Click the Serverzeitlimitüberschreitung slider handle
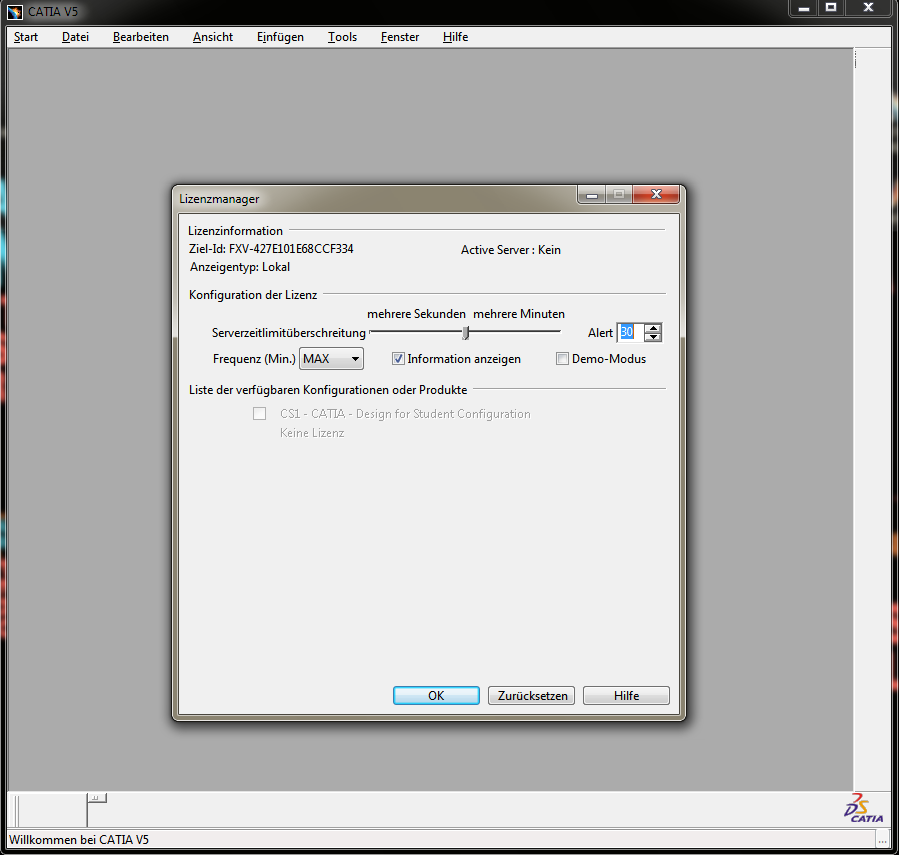 tap(466, 333)
